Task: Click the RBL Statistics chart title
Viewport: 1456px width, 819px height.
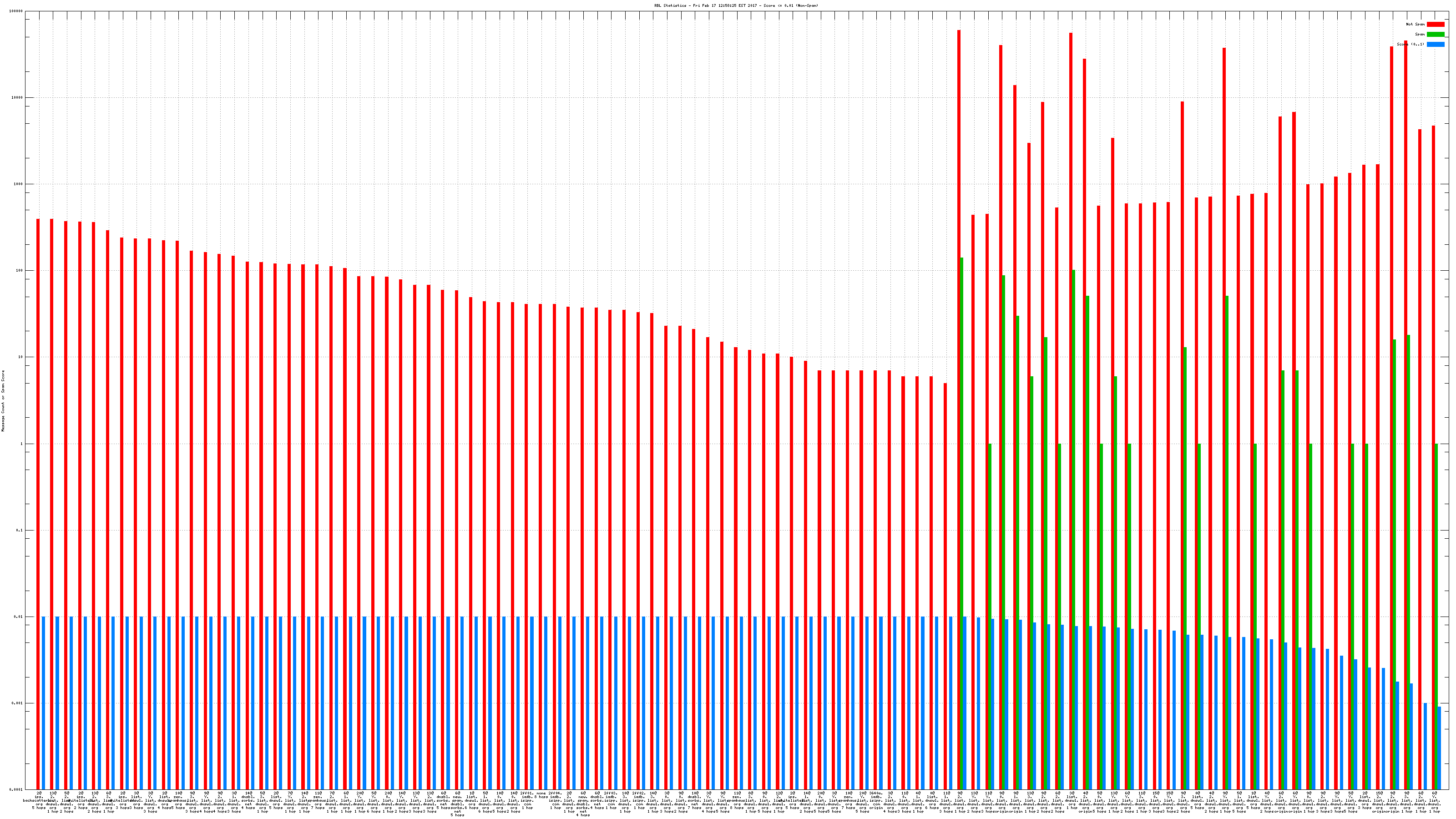Action: click(x=736, y=5)
